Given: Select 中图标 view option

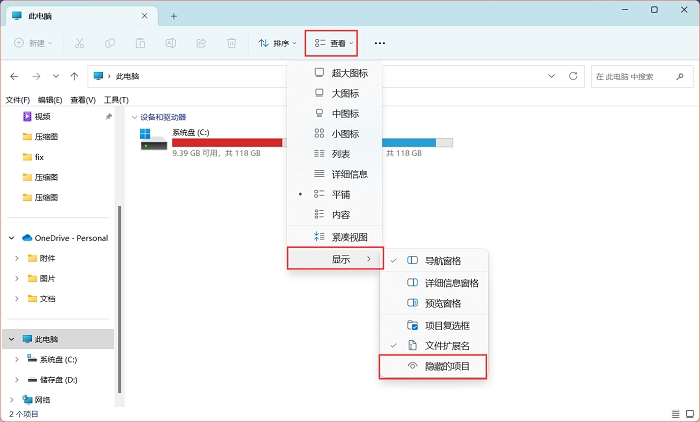Looking at the screenshot, I should click(x=334, y=113).
